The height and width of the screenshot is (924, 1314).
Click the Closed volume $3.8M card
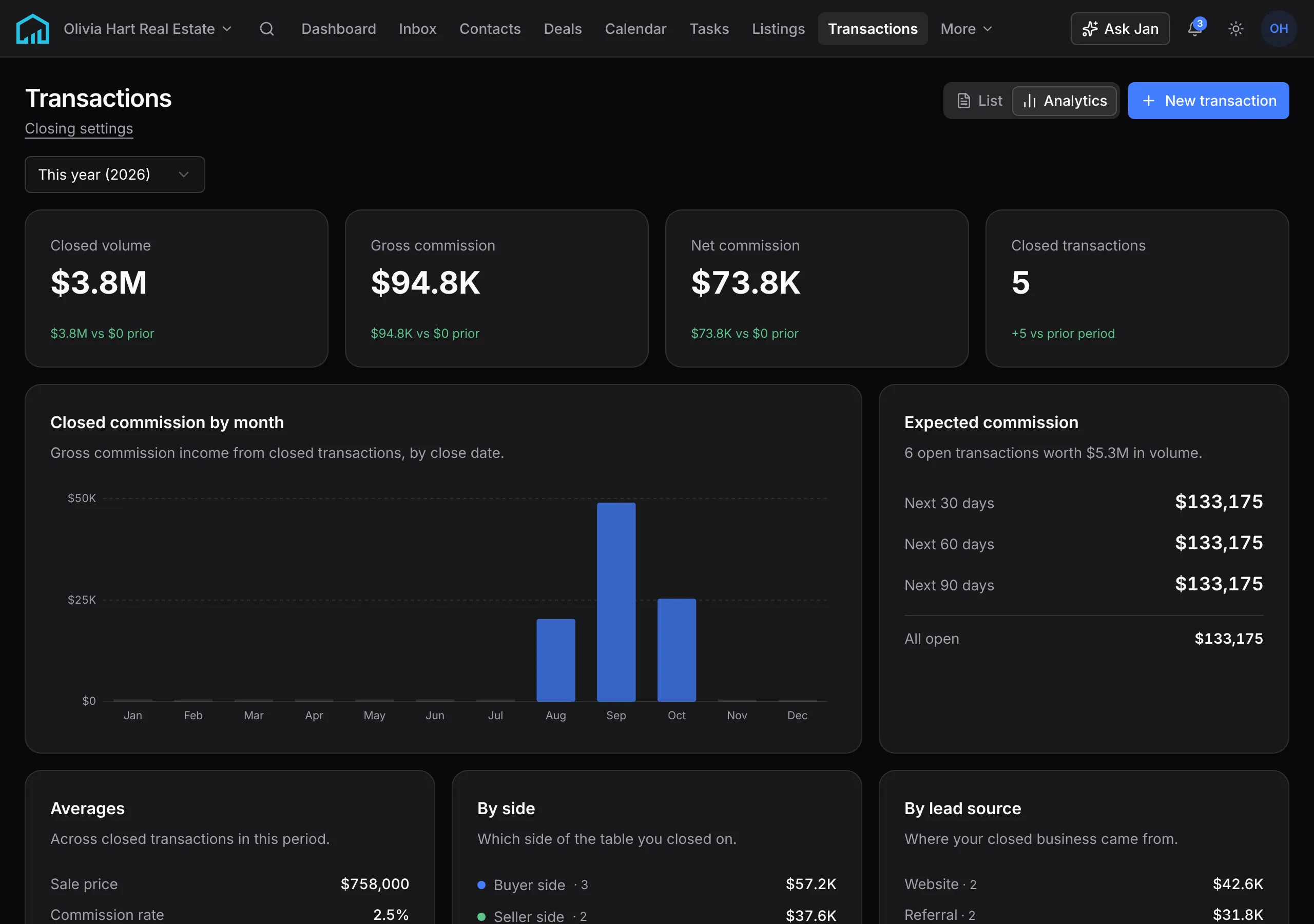[176, 288]
